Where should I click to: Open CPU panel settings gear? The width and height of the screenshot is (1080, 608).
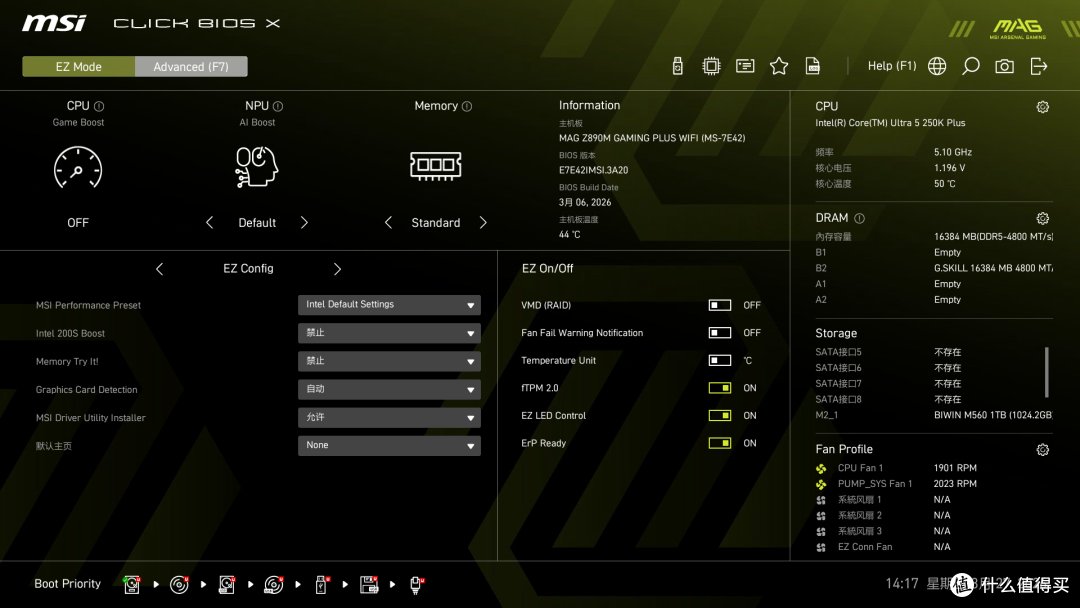1043,107
